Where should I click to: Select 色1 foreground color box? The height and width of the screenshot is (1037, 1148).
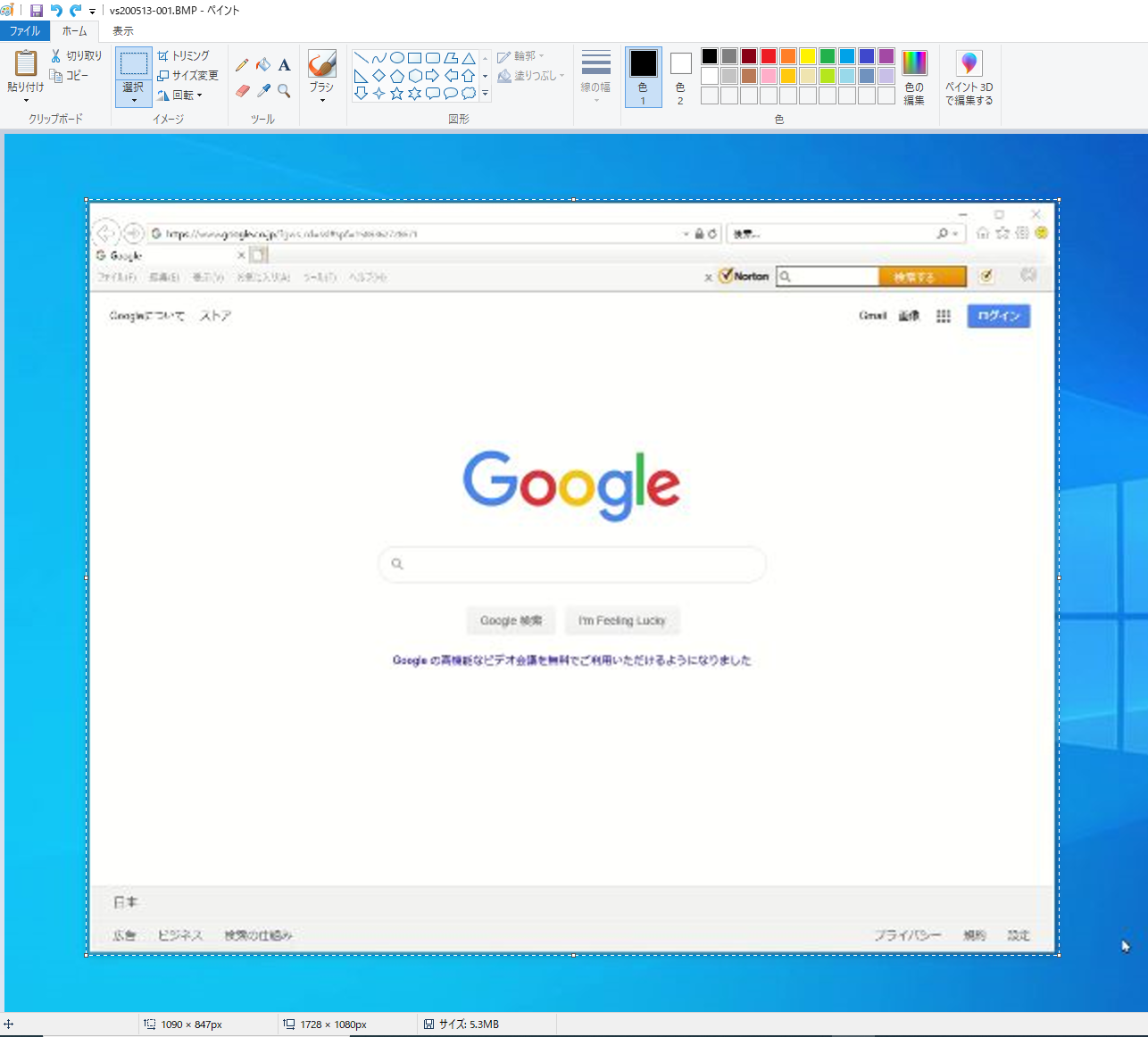(x=643, y=77)
